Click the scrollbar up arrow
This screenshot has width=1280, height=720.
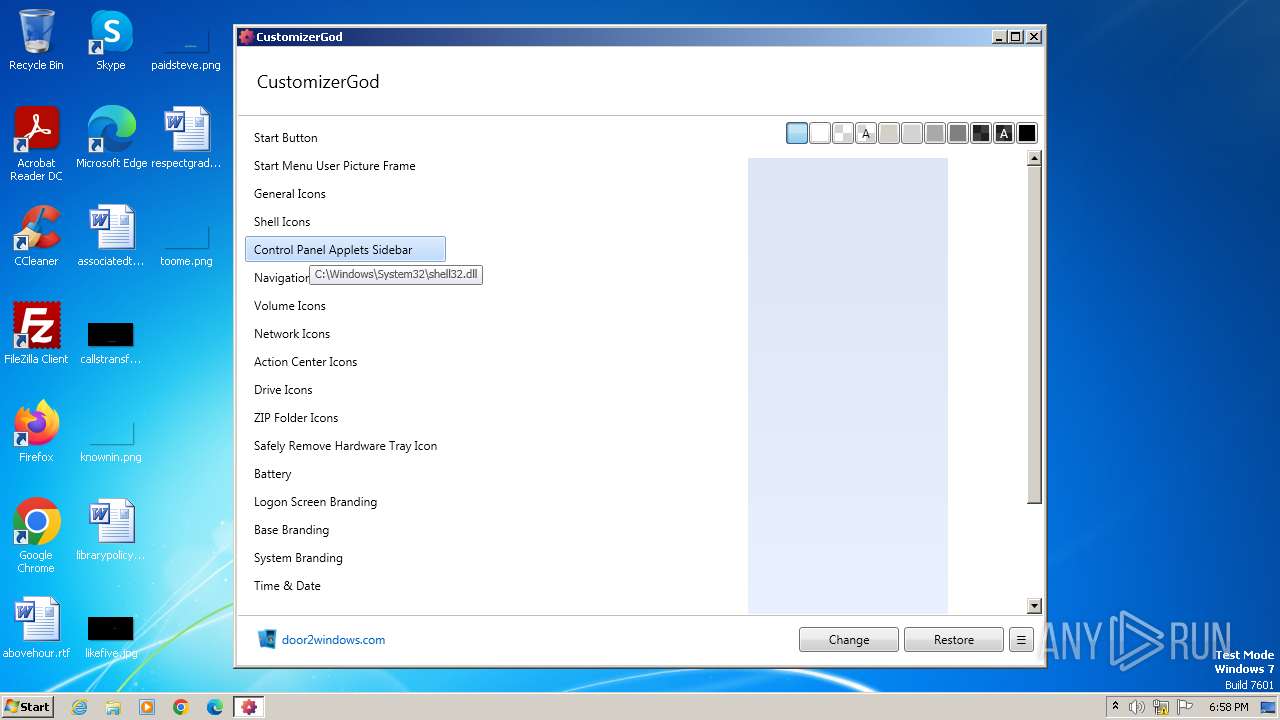coord(1034,158)
